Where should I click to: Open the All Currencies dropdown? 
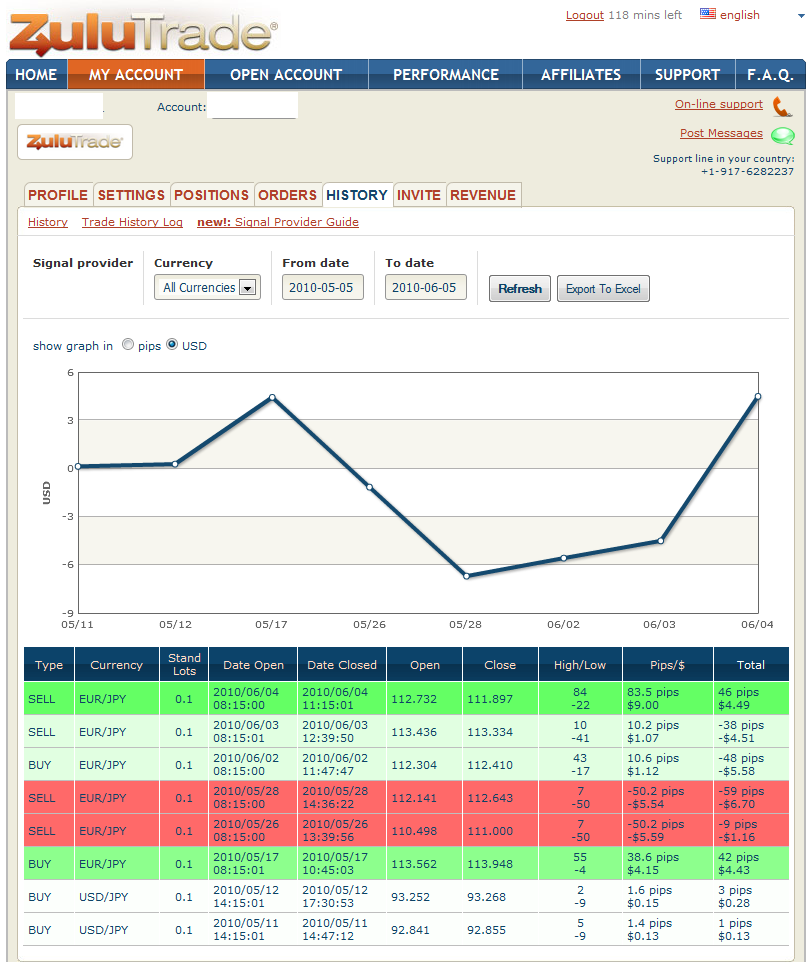click(207, 287)
